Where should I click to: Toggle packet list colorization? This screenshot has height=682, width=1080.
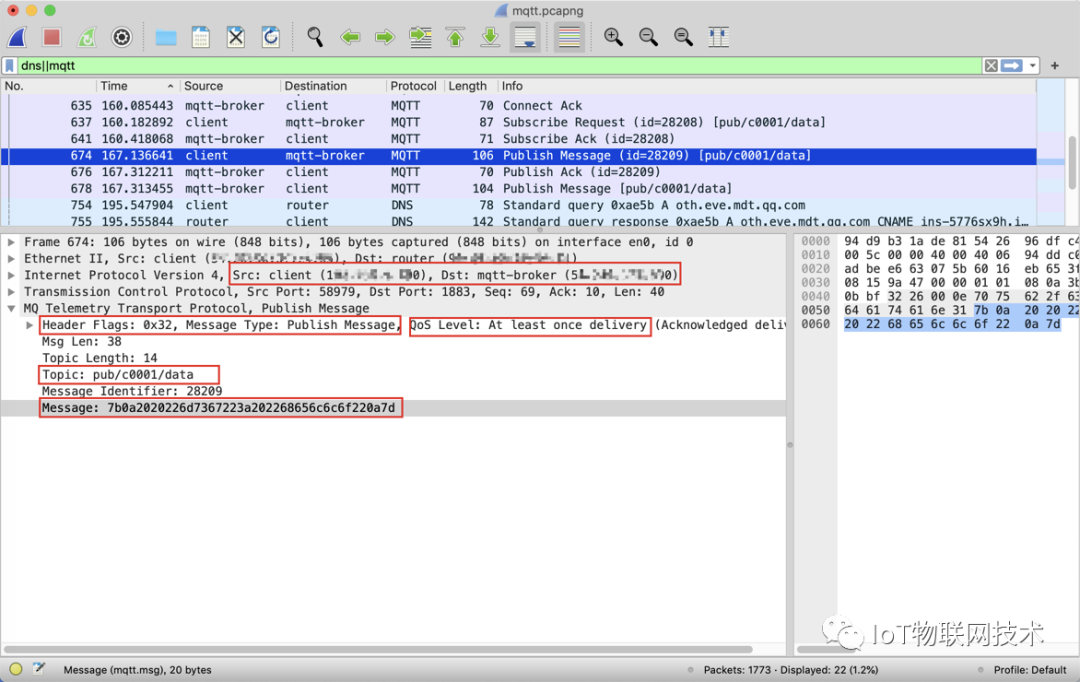(568, 37)
